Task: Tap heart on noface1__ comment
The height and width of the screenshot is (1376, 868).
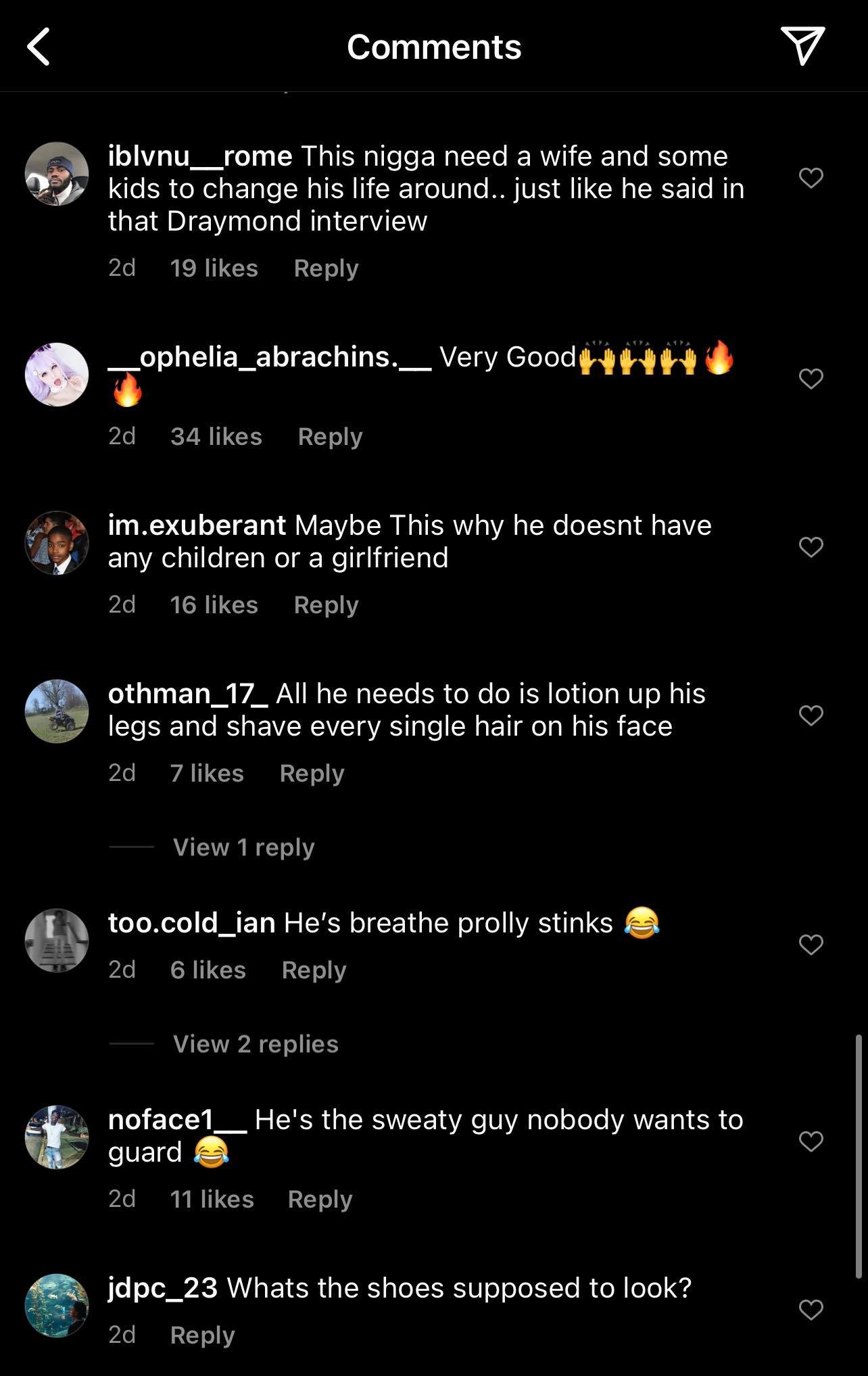Action: coord(811,1141)
